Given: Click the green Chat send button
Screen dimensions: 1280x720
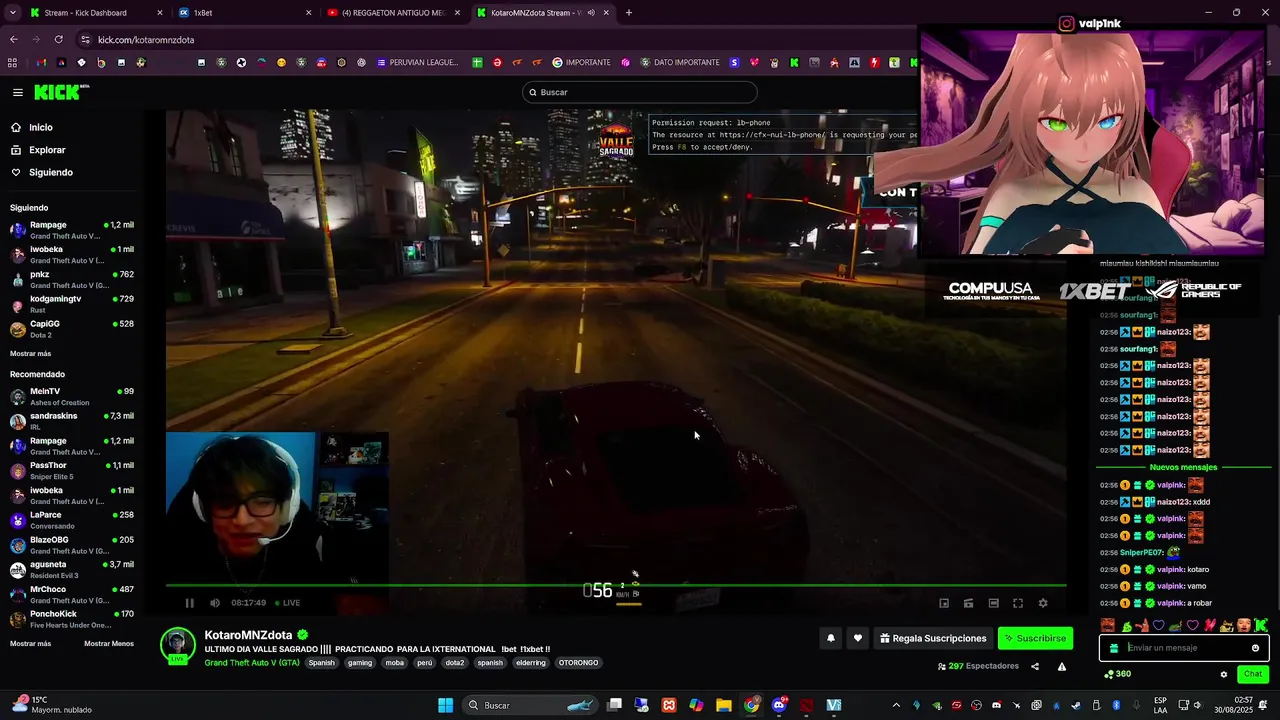Looking at the screenshot, I should 1253,674.
